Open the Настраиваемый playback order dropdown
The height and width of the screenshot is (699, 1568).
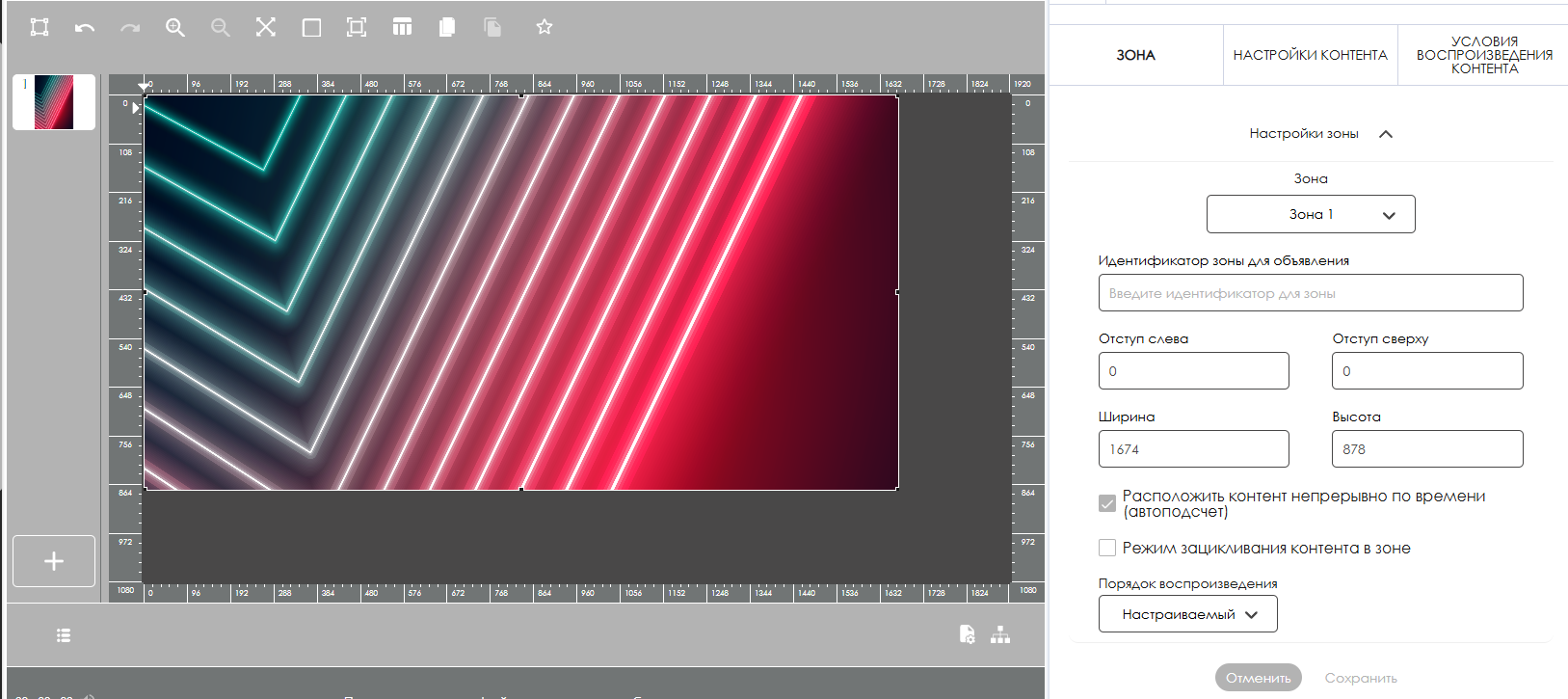[1187, 614]
